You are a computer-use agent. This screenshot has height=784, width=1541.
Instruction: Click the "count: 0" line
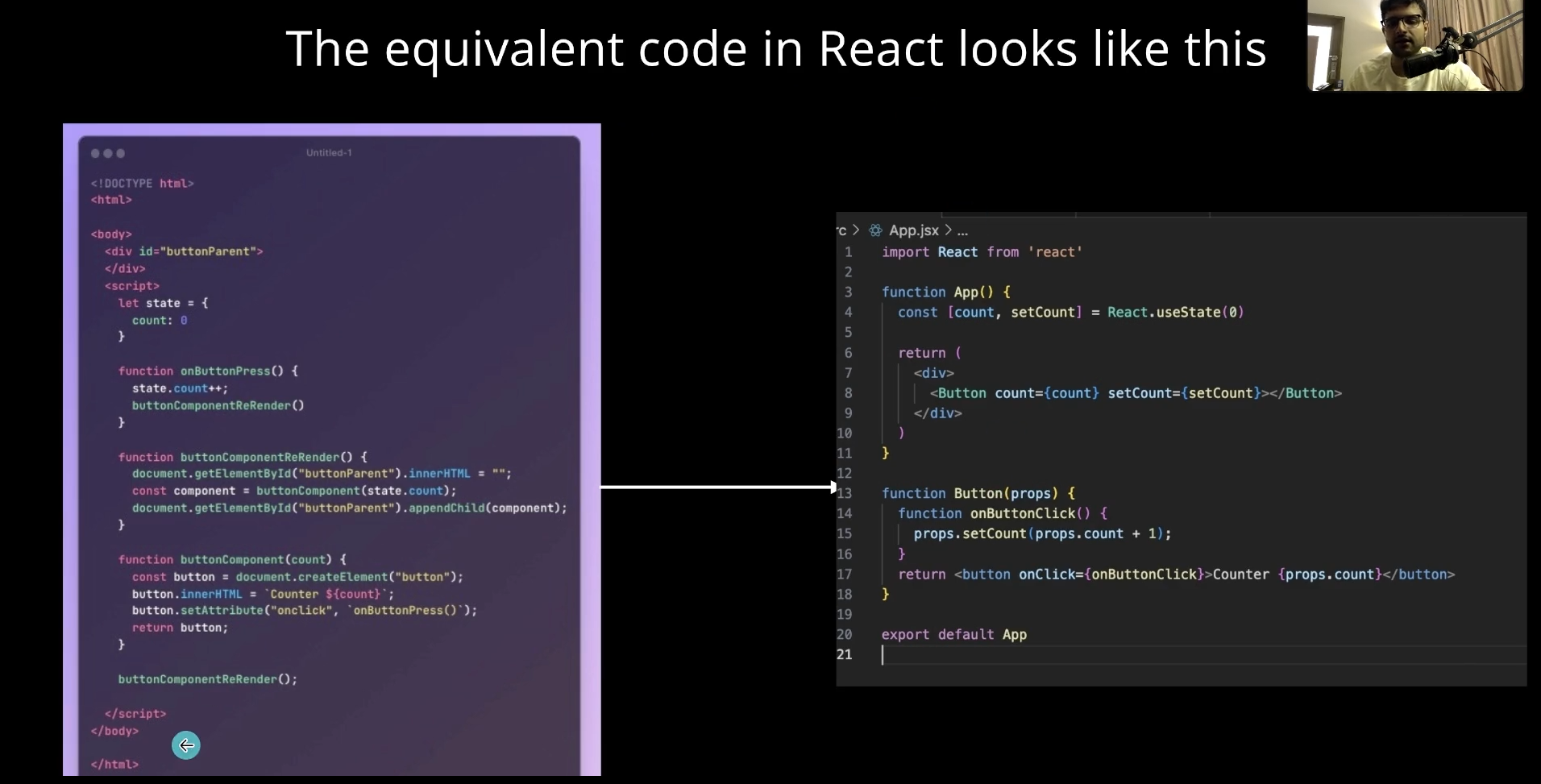coord(160,321)
